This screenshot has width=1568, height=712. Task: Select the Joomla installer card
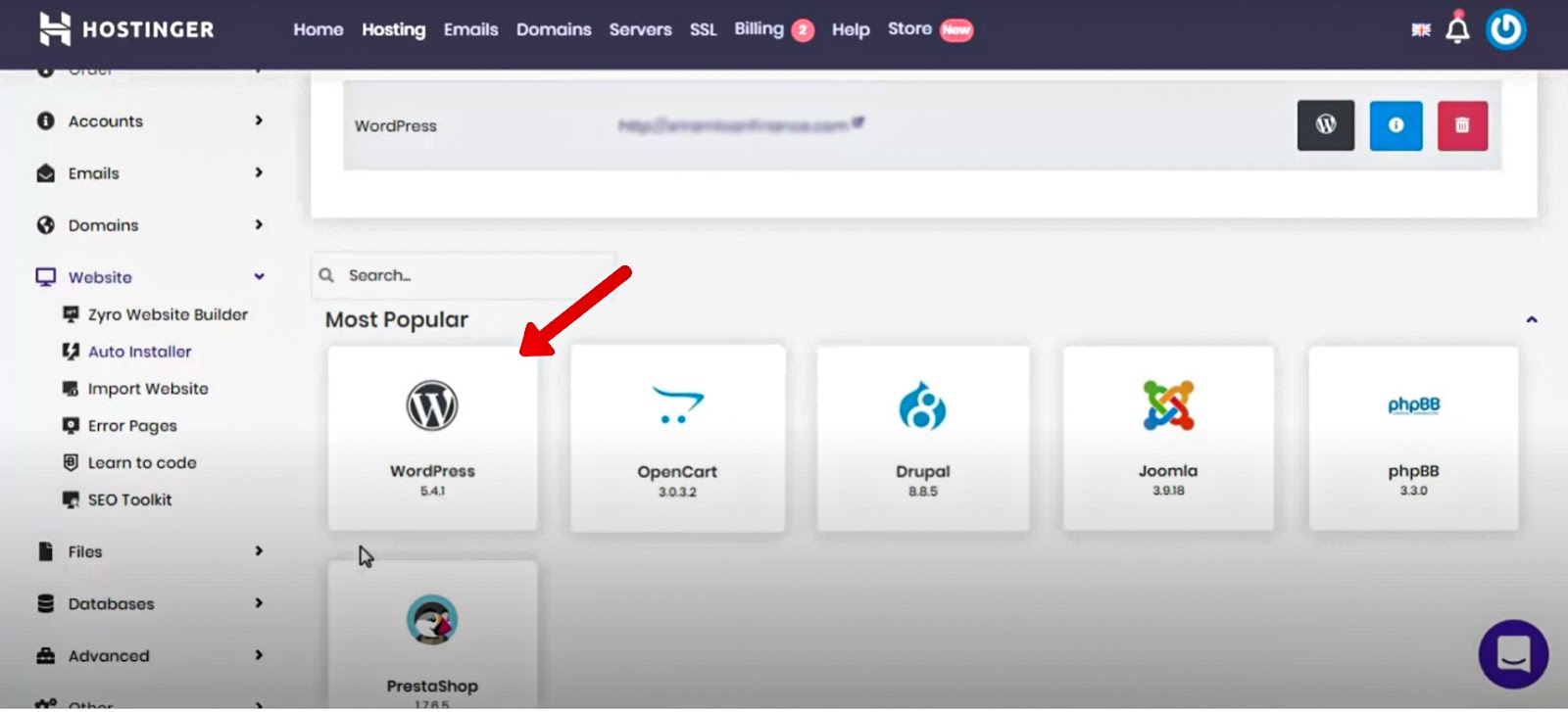coord(1168,438)
